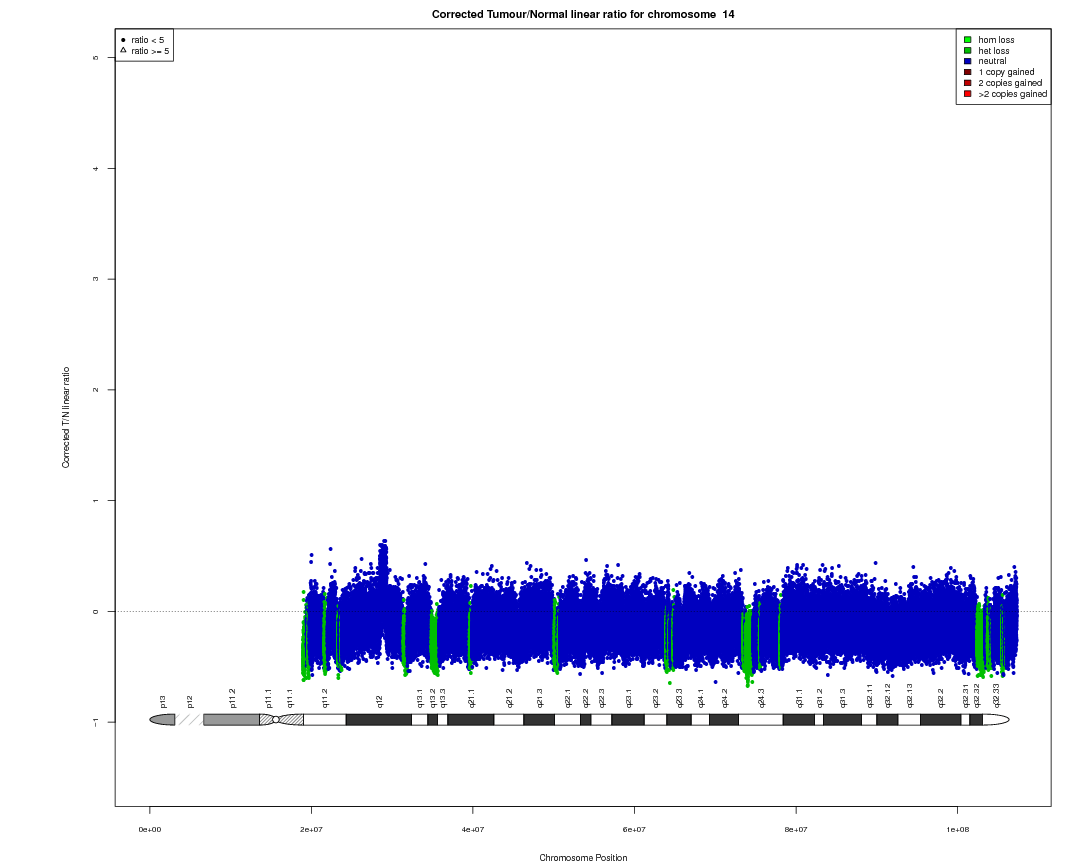This screenshot has height=864, width=1080.
Task: Click the p13 cytoband label
Action: 163,702
